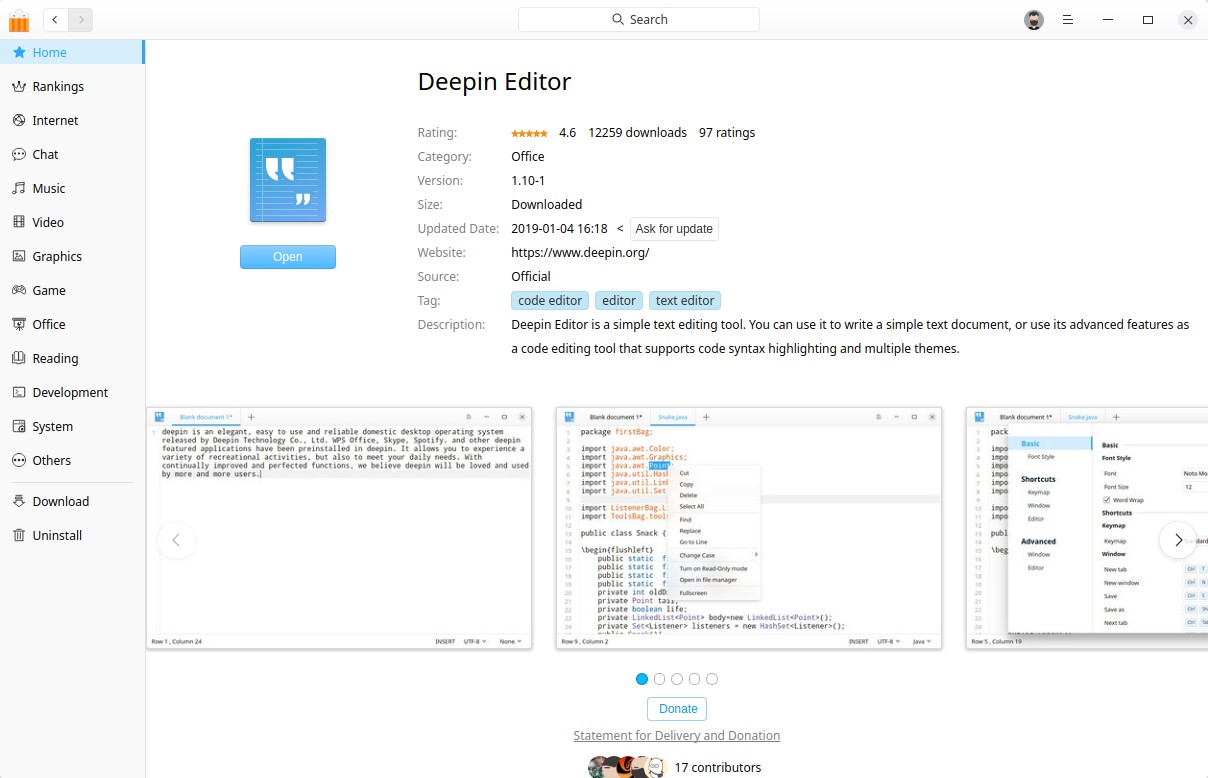The height and width of the screenshot is (778, 1208).
Task: Open the Reading category label
Action: tap(55, 358)
